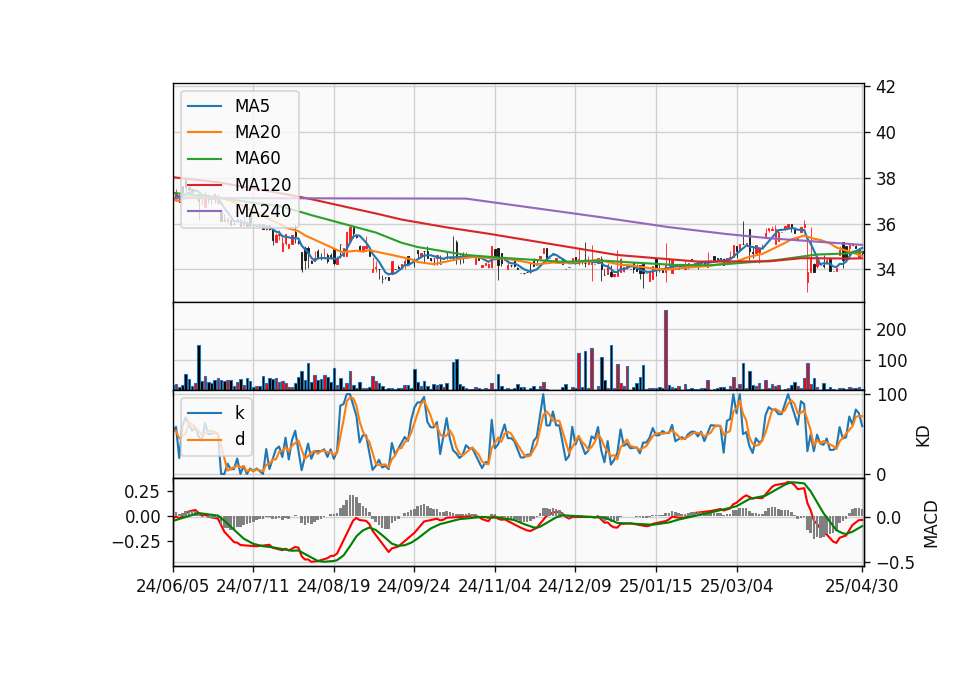Viewport: 960px width, 690px height.
Task: Click the 'k' legend entry in KD panel
Action: coord(239,413)
